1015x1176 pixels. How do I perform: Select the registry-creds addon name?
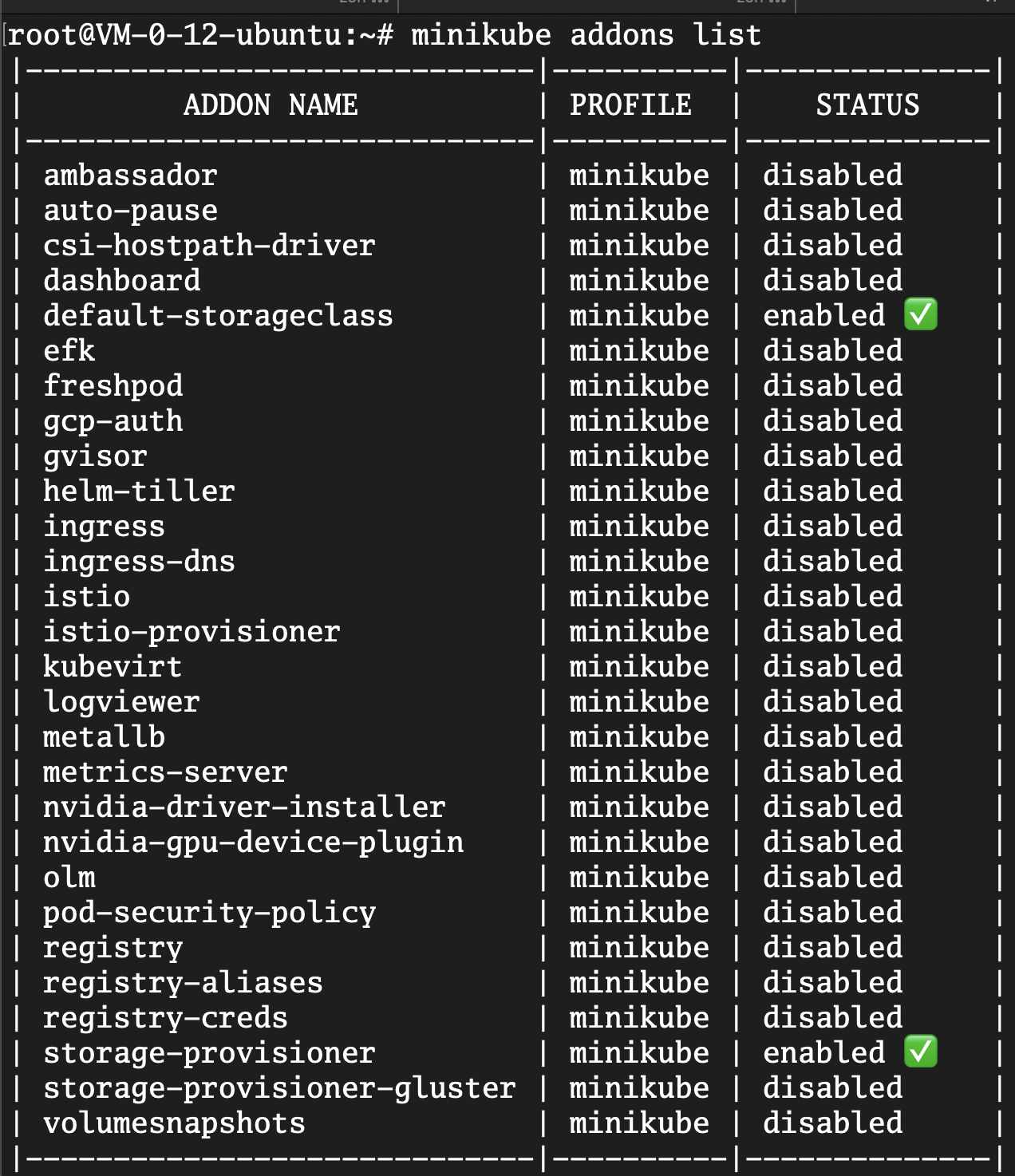coord(165,1018)
